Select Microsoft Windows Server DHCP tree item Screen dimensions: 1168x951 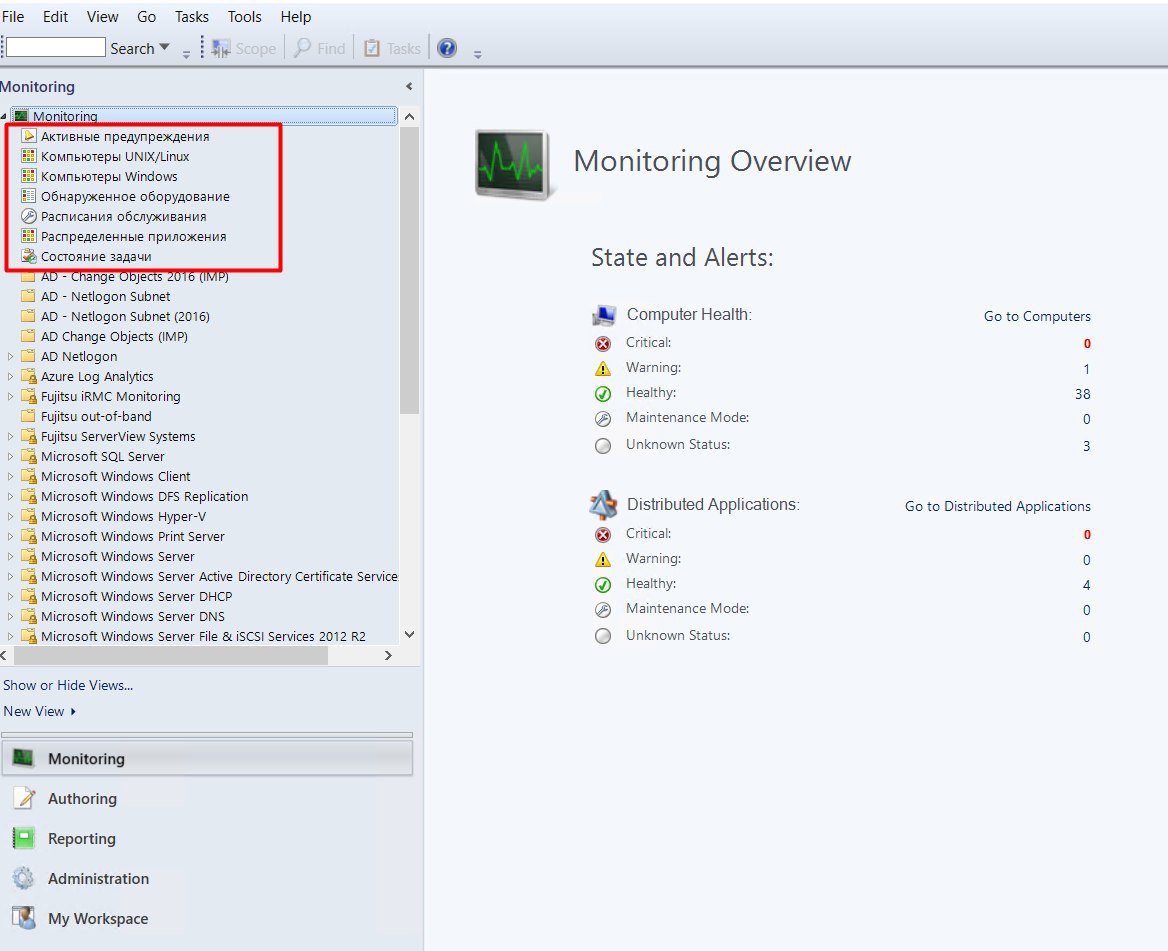(x=136, y=596)
